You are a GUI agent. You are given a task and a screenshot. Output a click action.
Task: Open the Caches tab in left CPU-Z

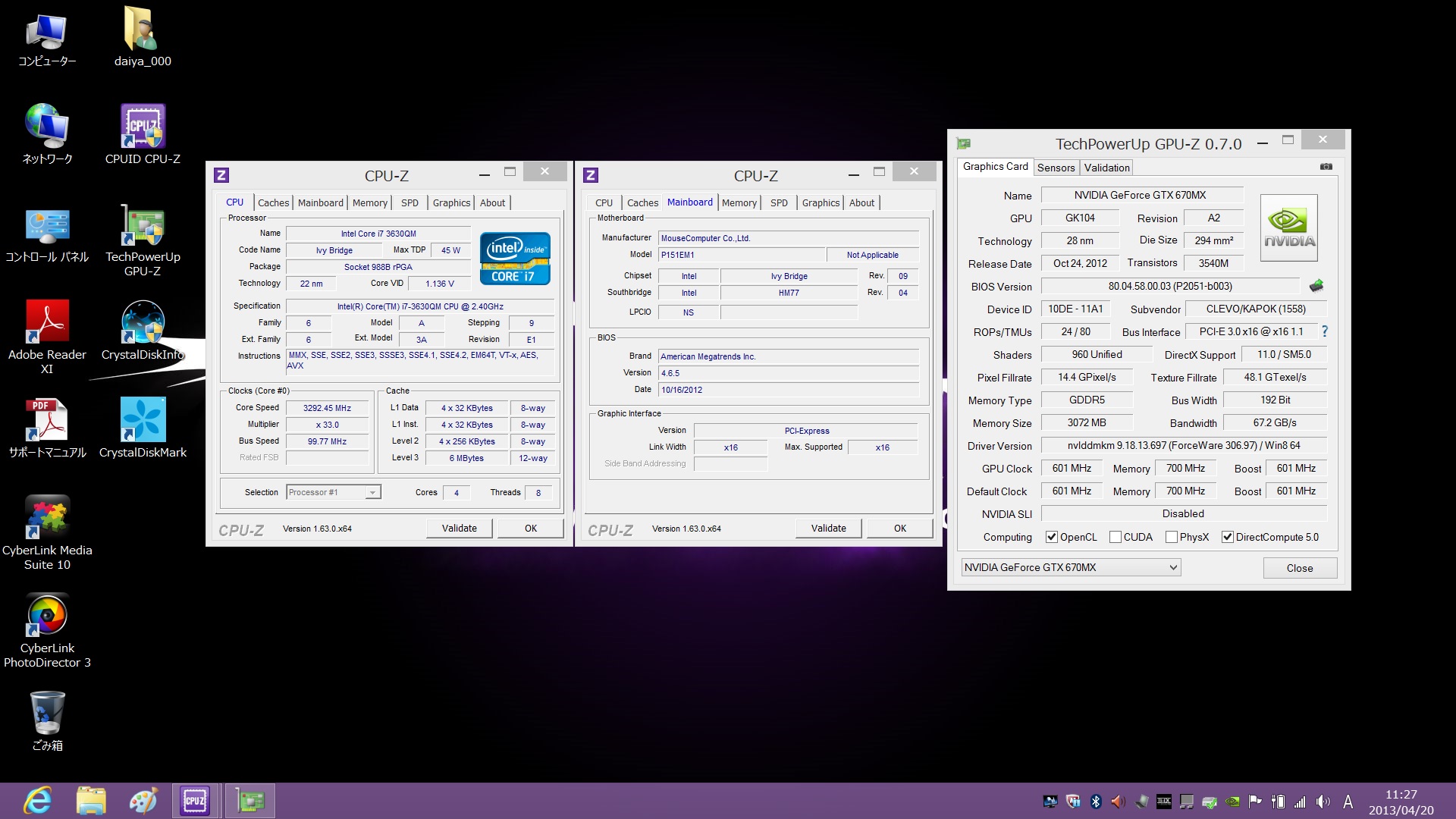point(273,202)
